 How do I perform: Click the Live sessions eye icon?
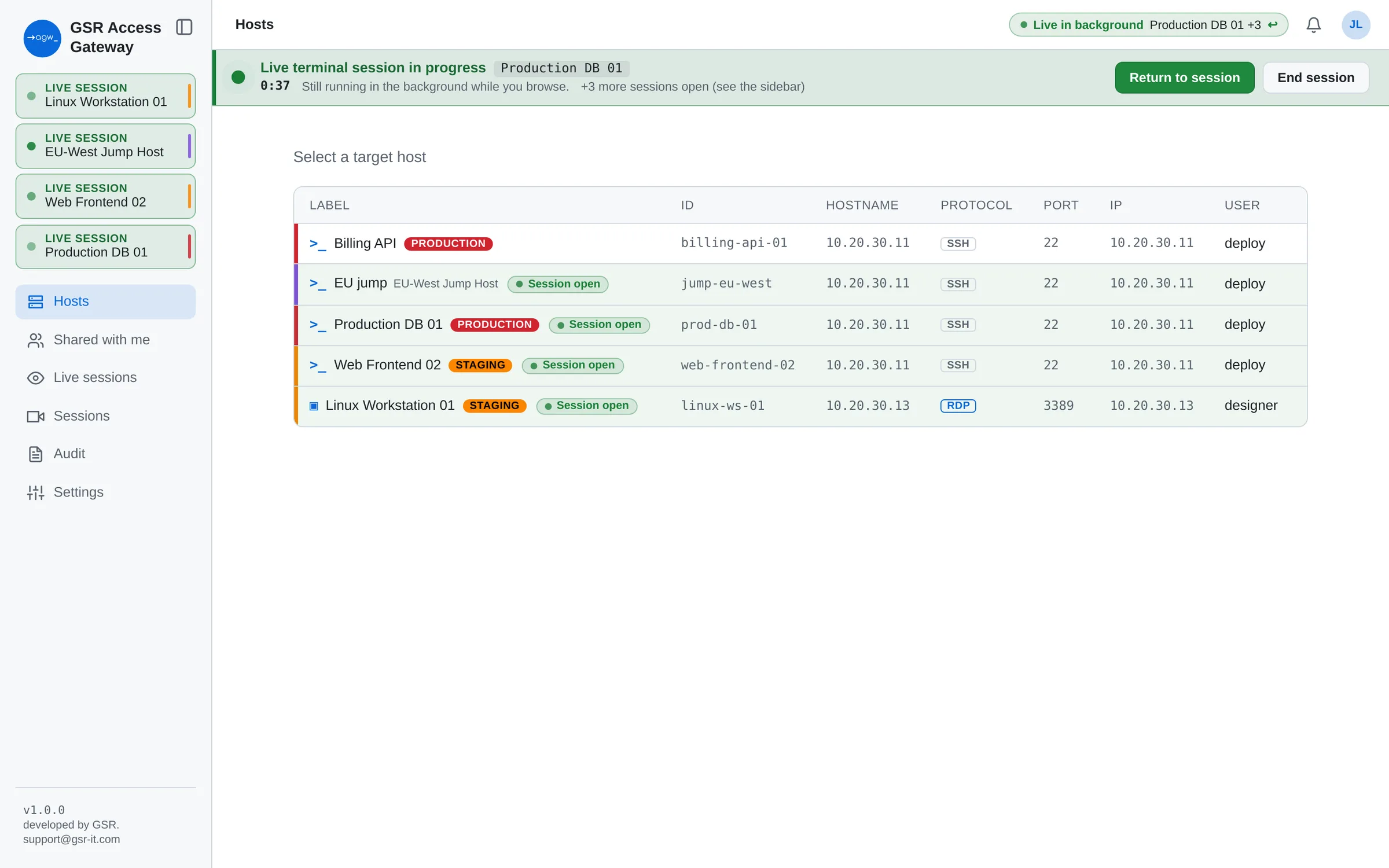pyautogui.click(x=36, y=378)
